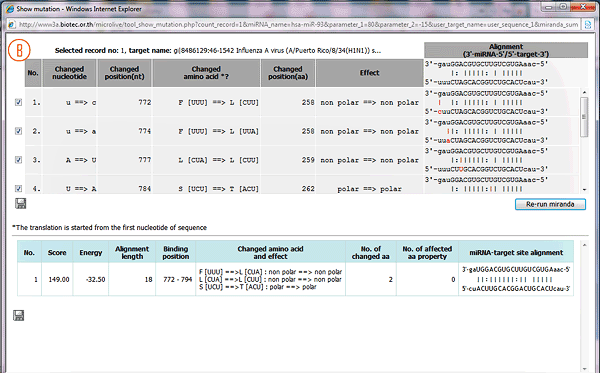Click 'Selected record no: 1, target name' text
This screenshot has height=373, width=600.
[112, 50]
